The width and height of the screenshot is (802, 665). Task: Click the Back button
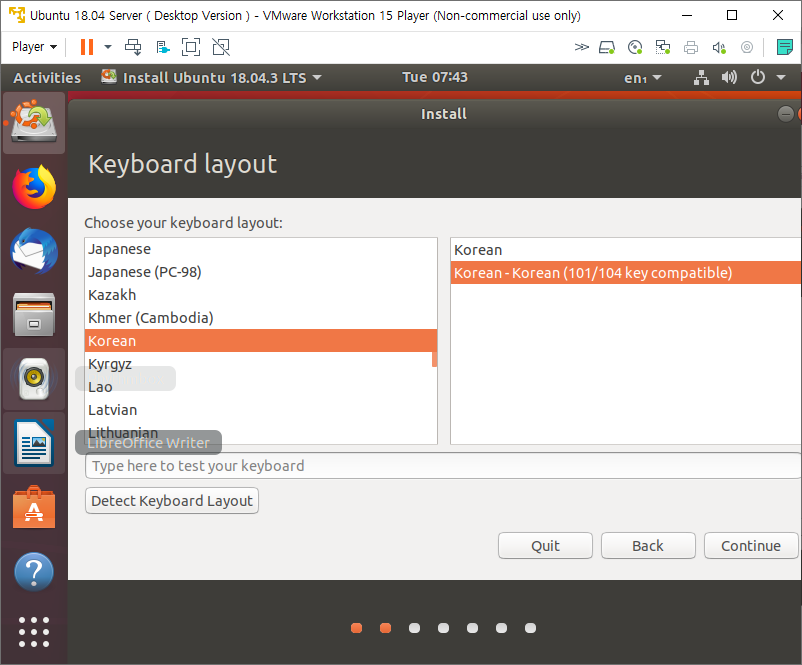point(648,546)
